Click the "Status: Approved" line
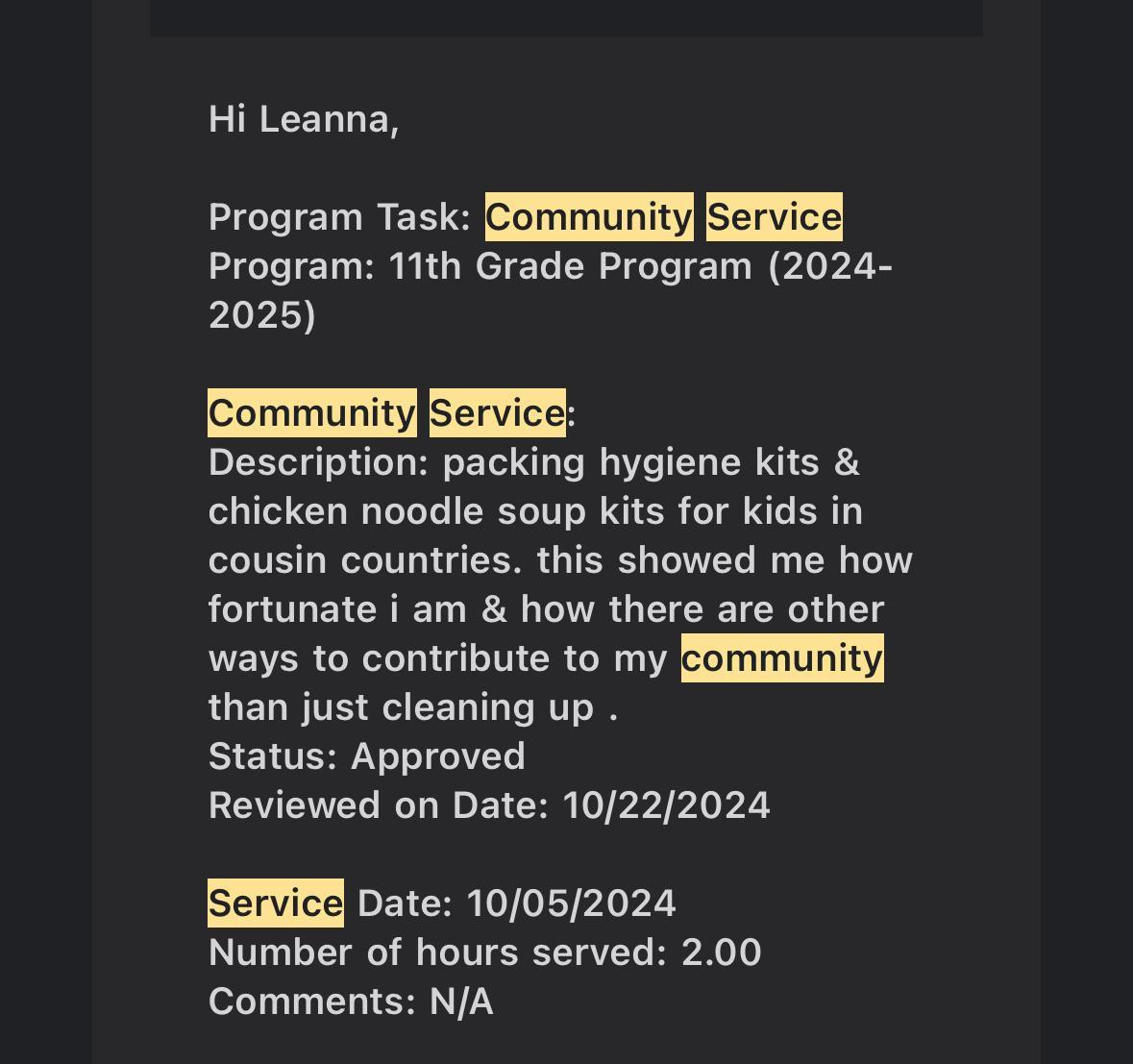 (366, 756)
